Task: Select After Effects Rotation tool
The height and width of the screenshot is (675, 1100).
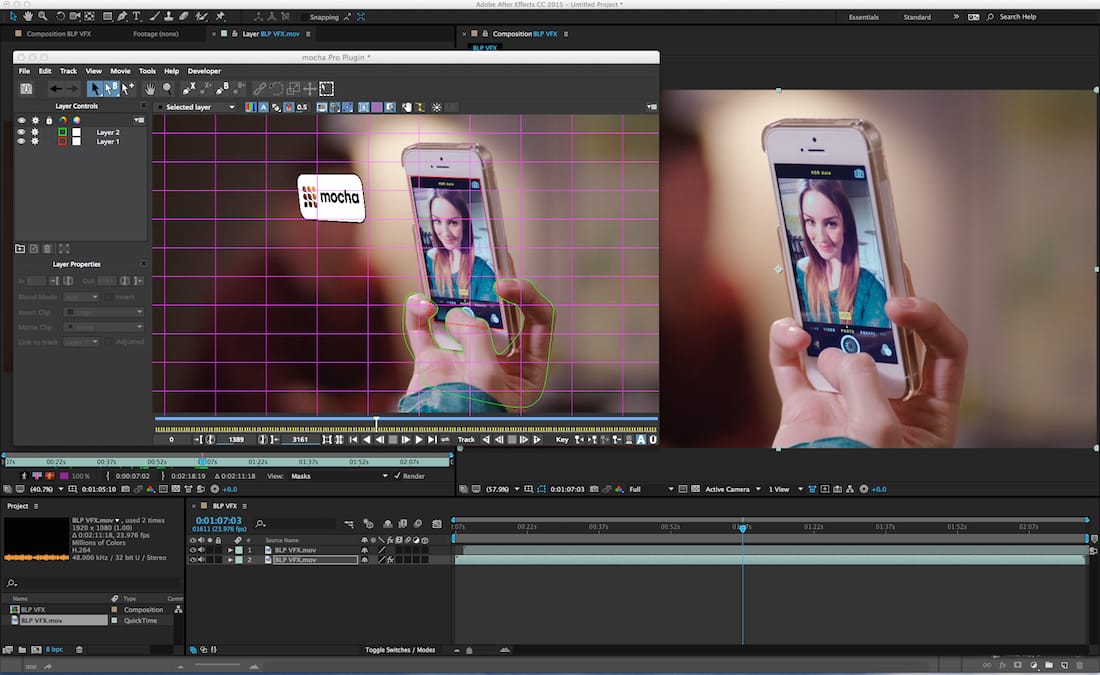Action: click(60, 16)
